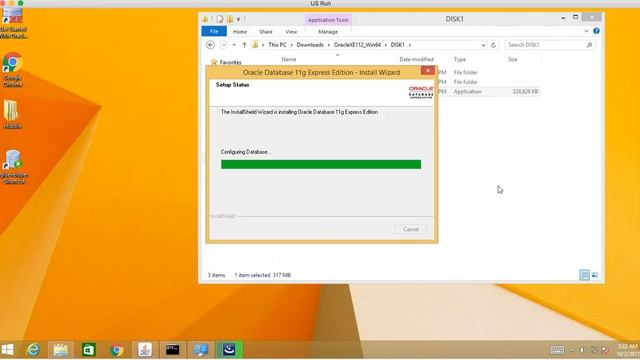
Task: Go up one folder level
Action: tap(244, 45)
